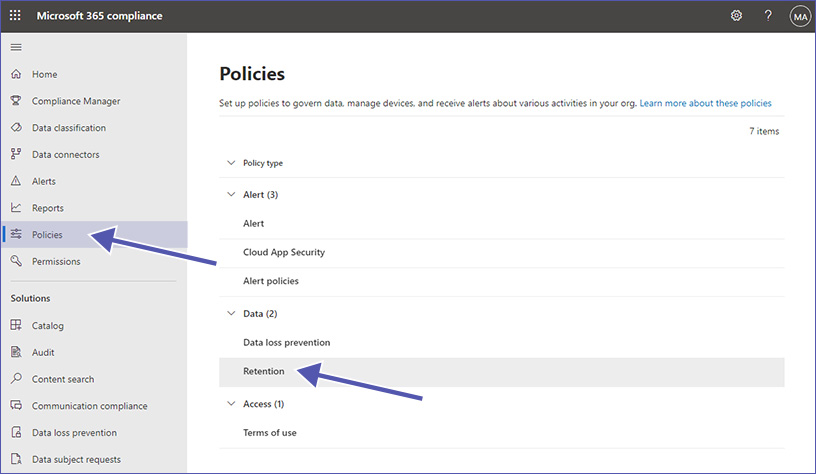
Task: Click the Permissions key icon
Action: click(16, 261)
